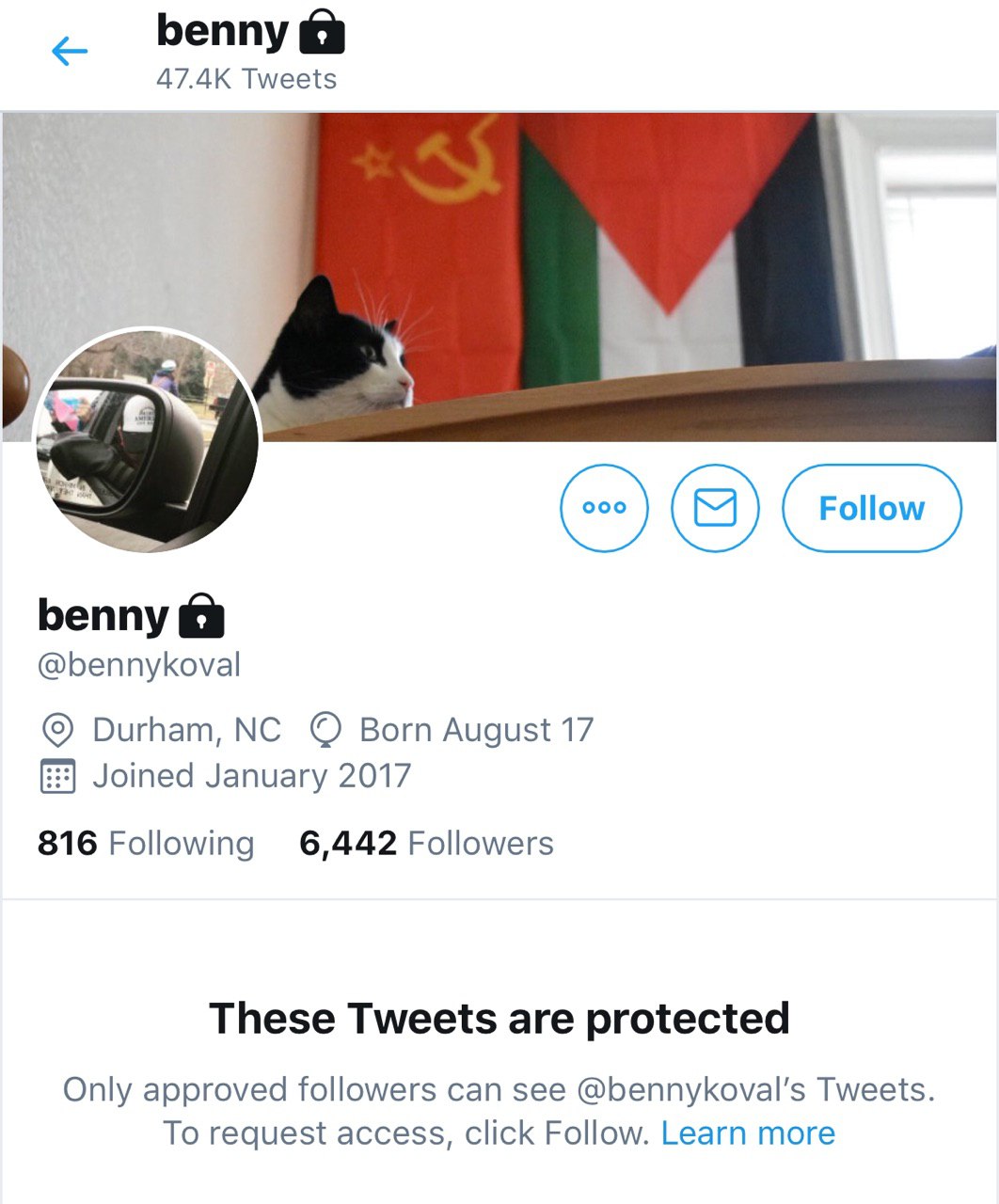
Task: Click the Joined January 2017 text
Action: pyautogui.click(x=251, y=776)
